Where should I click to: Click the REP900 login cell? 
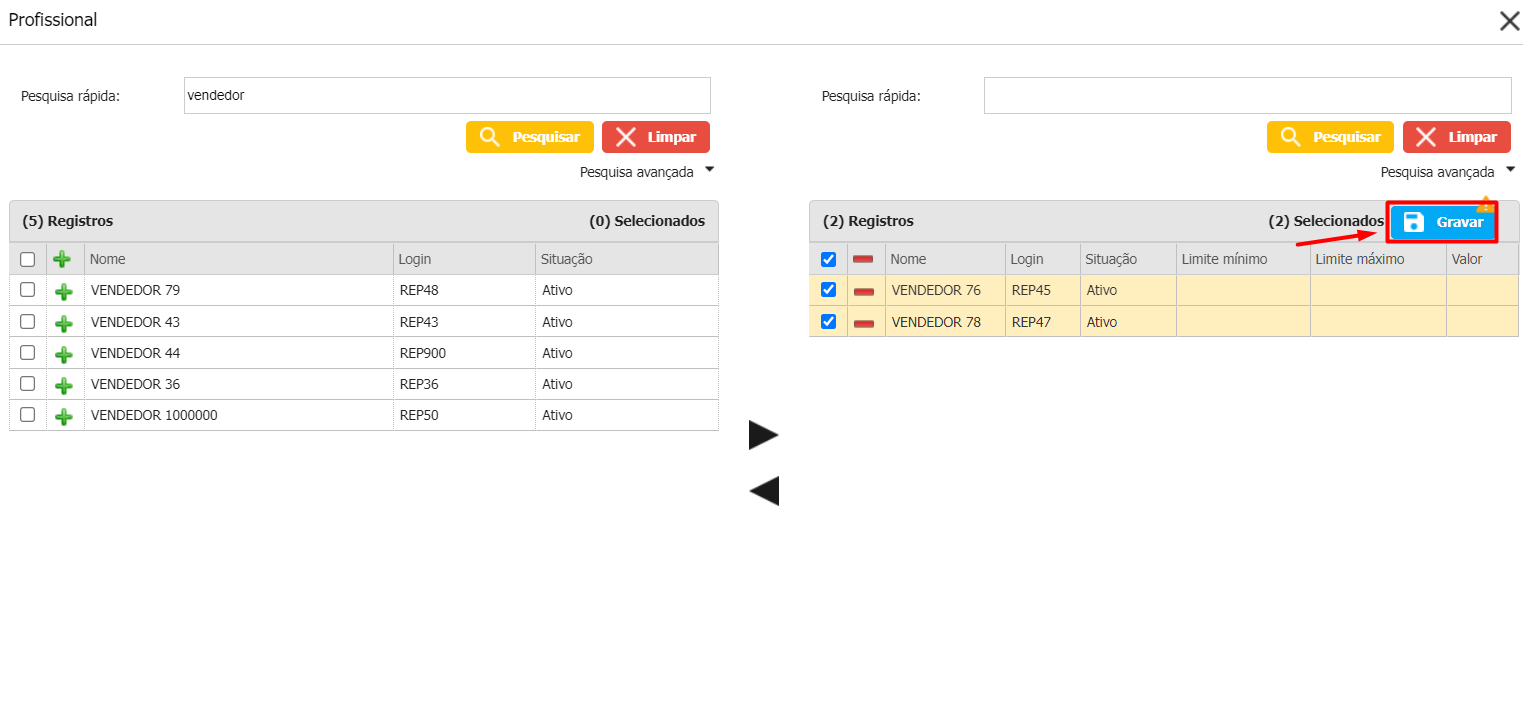click(464, 353)
